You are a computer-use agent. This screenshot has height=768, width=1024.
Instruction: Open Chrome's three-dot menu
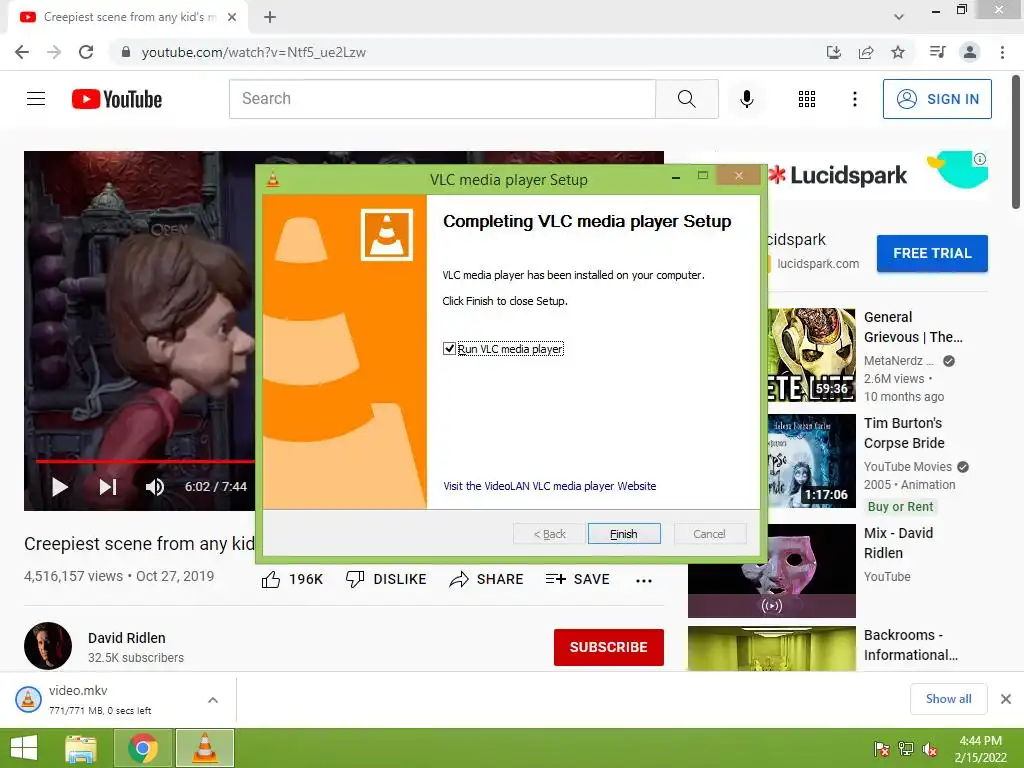pyautogui.click(x=1002, y=52)
